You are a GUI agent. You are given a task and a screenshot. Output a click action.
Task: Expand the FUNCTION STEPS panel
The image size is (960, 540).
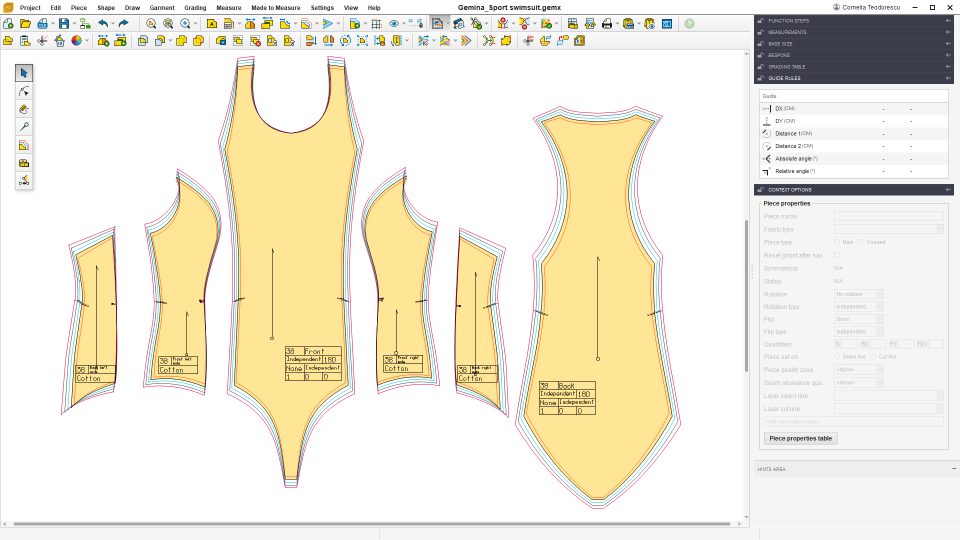tap(853, 21)
